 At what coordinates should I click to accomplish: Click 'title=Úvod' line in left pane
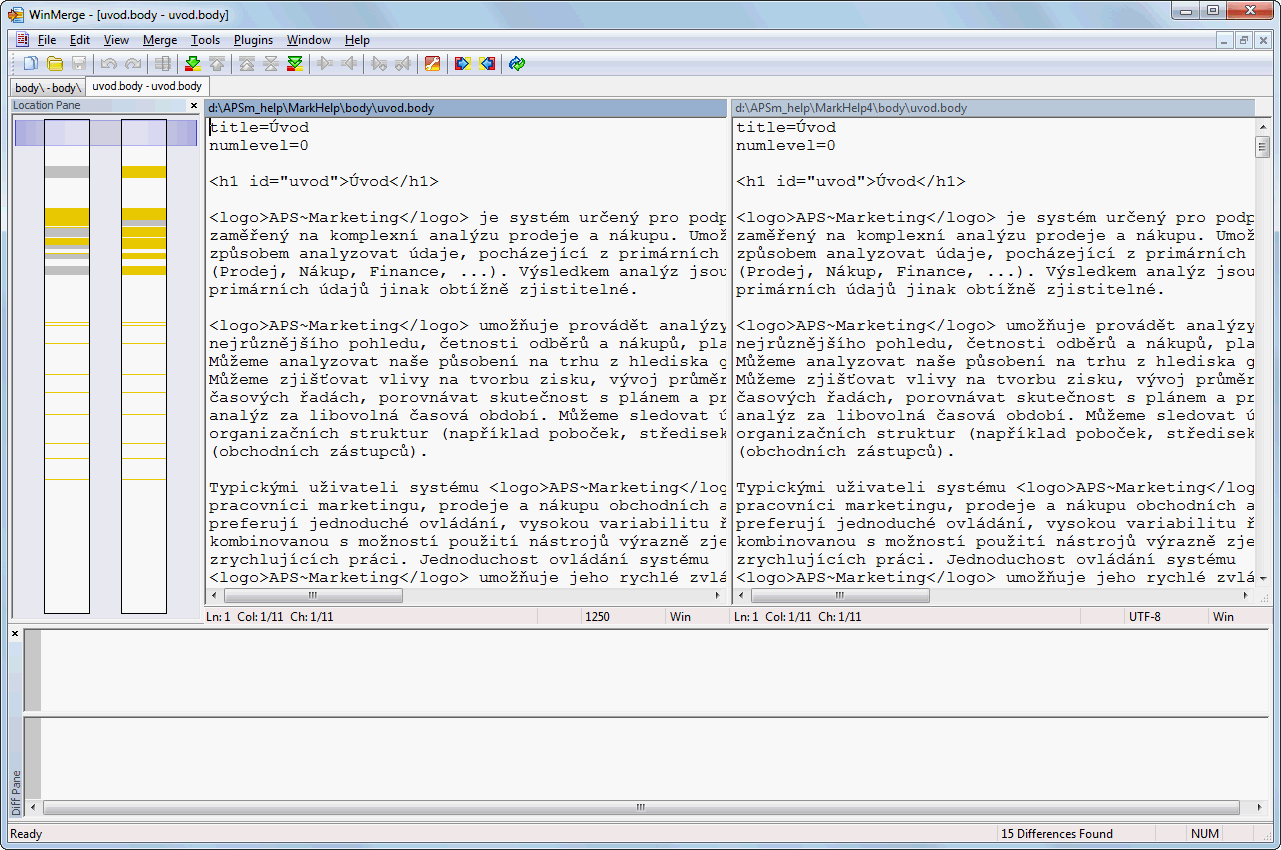click(x=259, y=128)
